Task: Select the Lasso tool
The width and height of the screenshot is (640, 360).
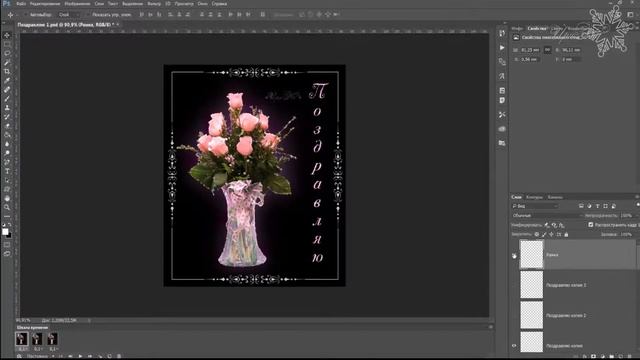Action: click(x=7, y=53)
